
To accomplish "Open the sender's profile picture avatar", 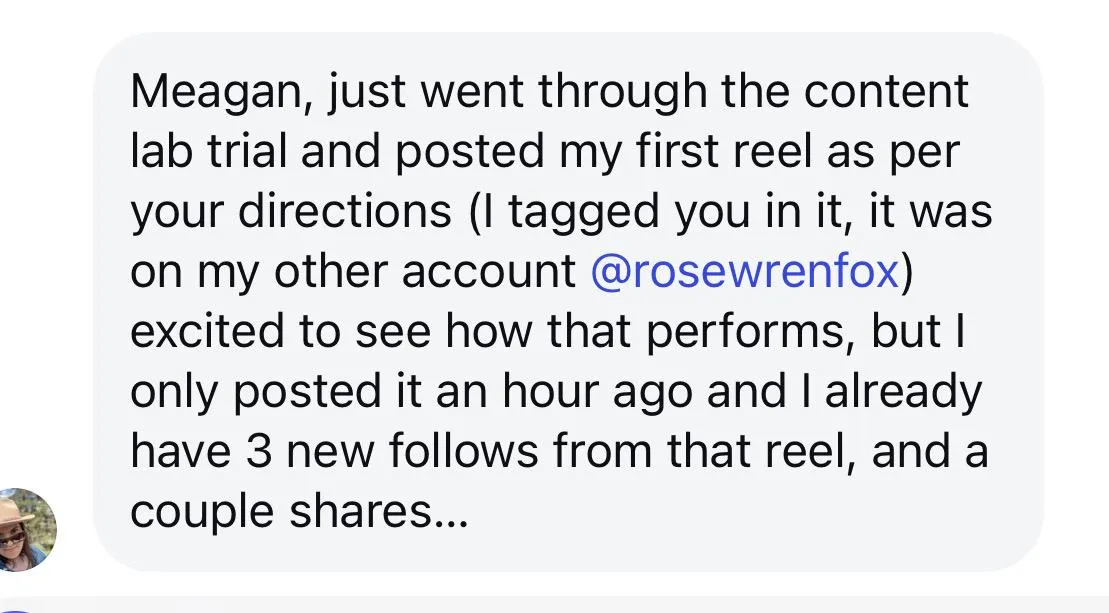I will [27, 529].
